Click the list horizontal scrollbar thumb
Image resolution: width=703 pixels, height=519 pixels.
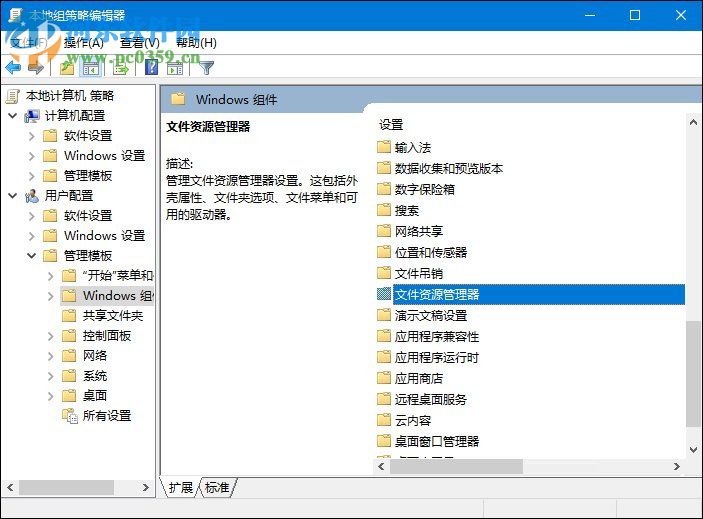[456, 467]
